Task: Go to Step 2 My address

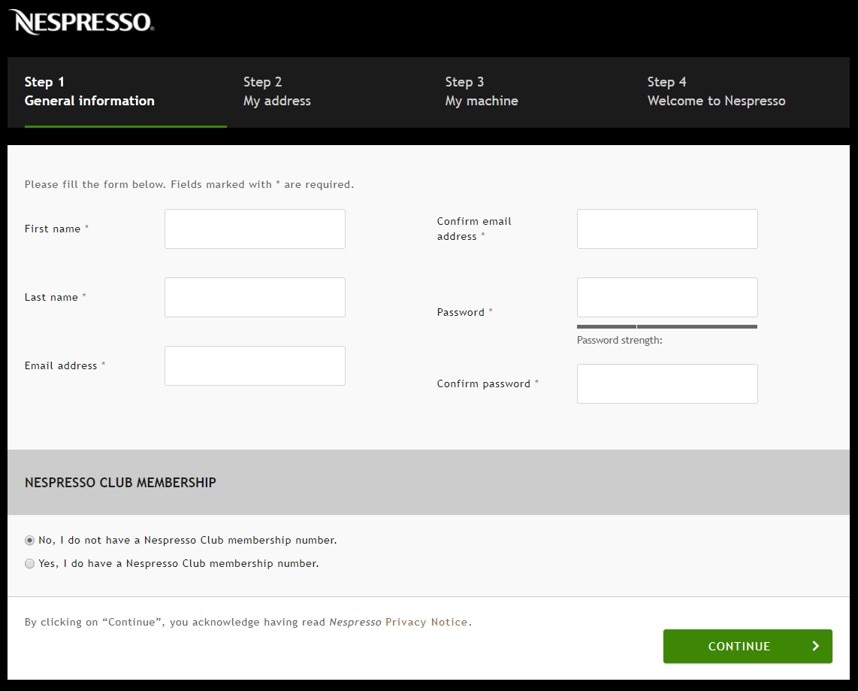Action: click(x=277, y=91)
